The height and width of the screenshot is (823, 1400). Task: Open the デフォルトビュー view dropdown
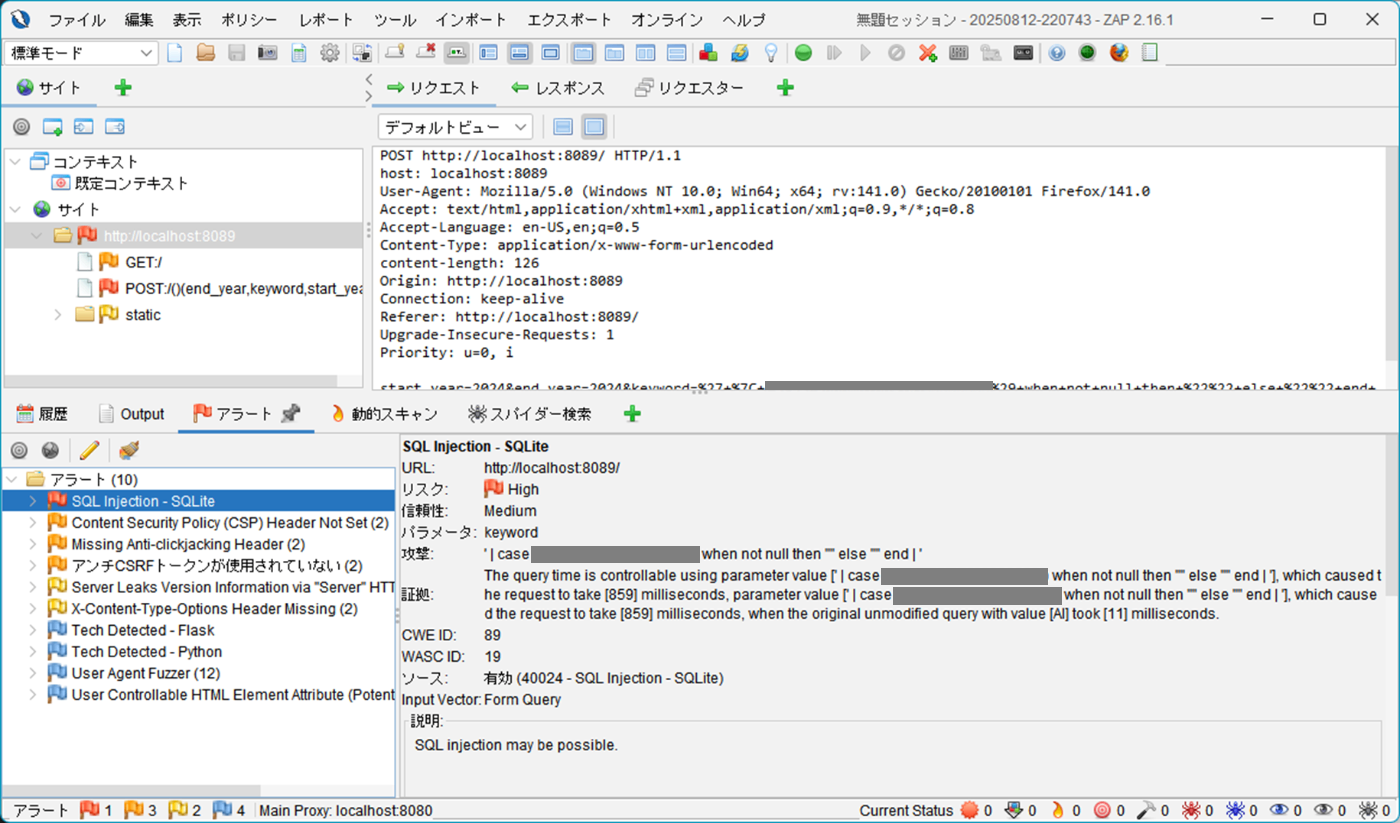[x=455, y=127]
